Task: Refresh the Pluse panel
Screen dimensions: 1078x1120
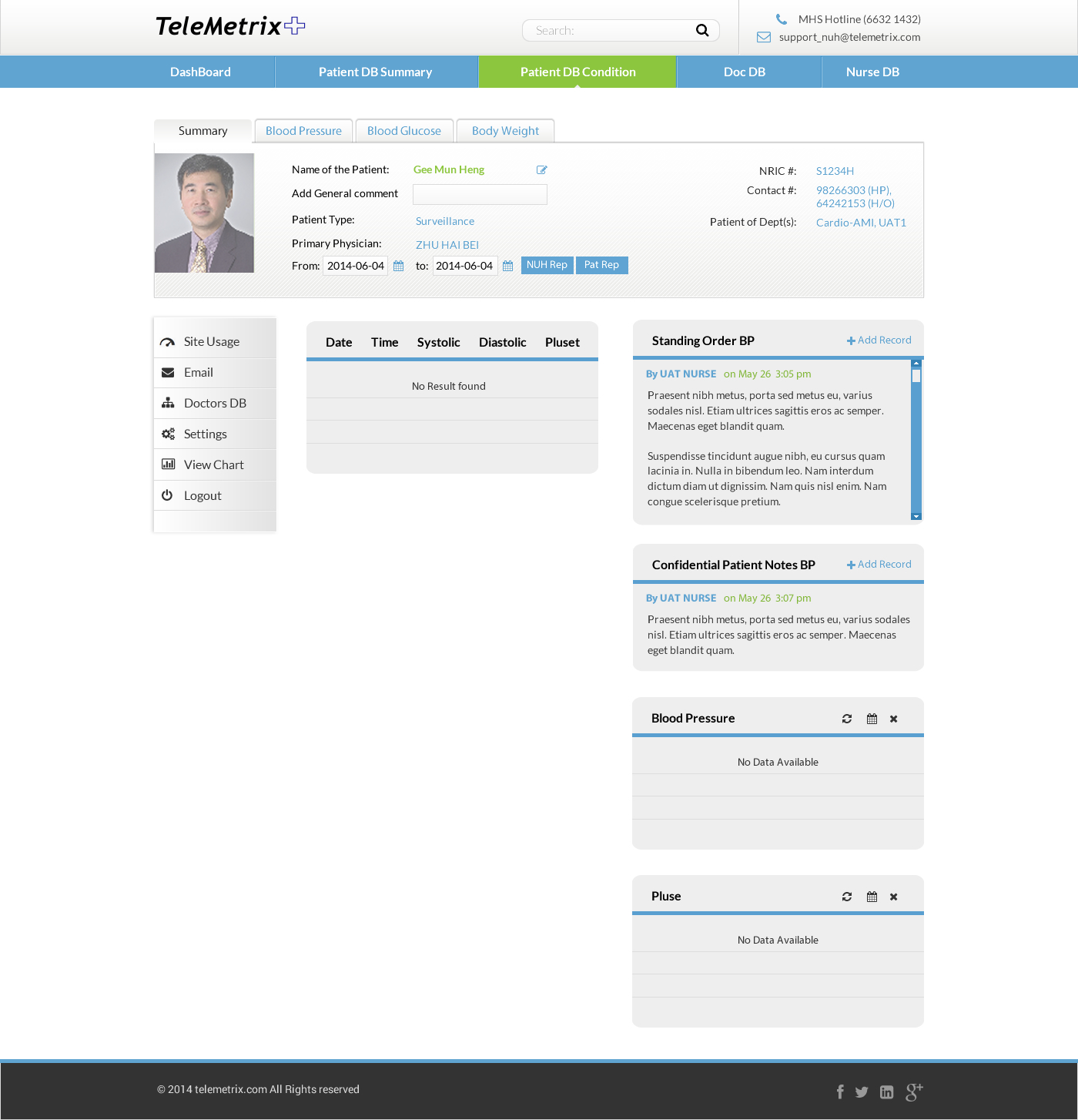Action: coord(847,897)
